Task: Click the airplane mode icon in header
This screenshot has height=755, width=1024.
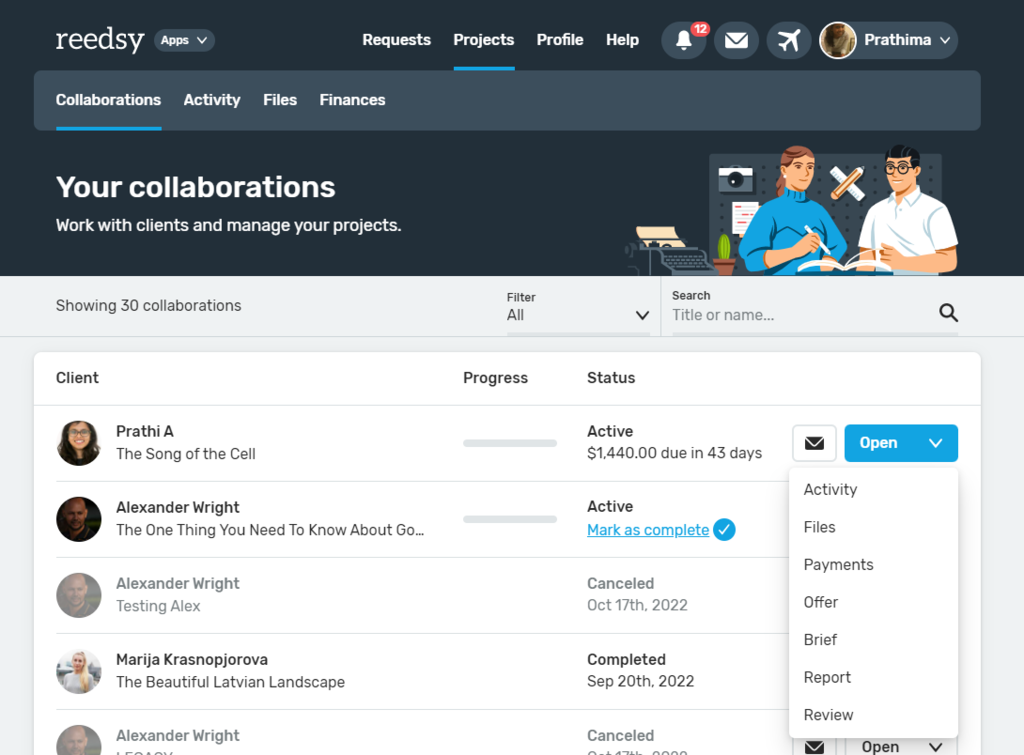Action: [x=789, y=40]
